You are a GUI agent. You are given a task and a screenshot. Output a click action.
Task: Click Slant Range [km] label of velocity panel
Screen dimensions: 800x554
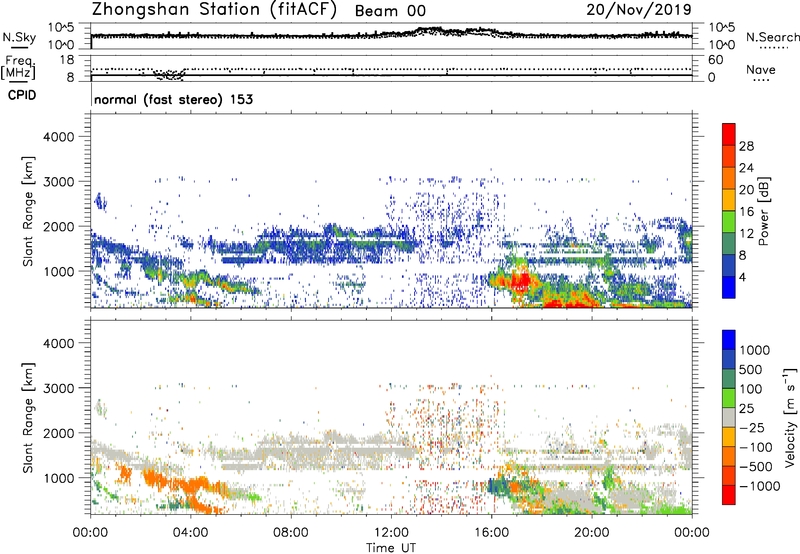[28, 418]
